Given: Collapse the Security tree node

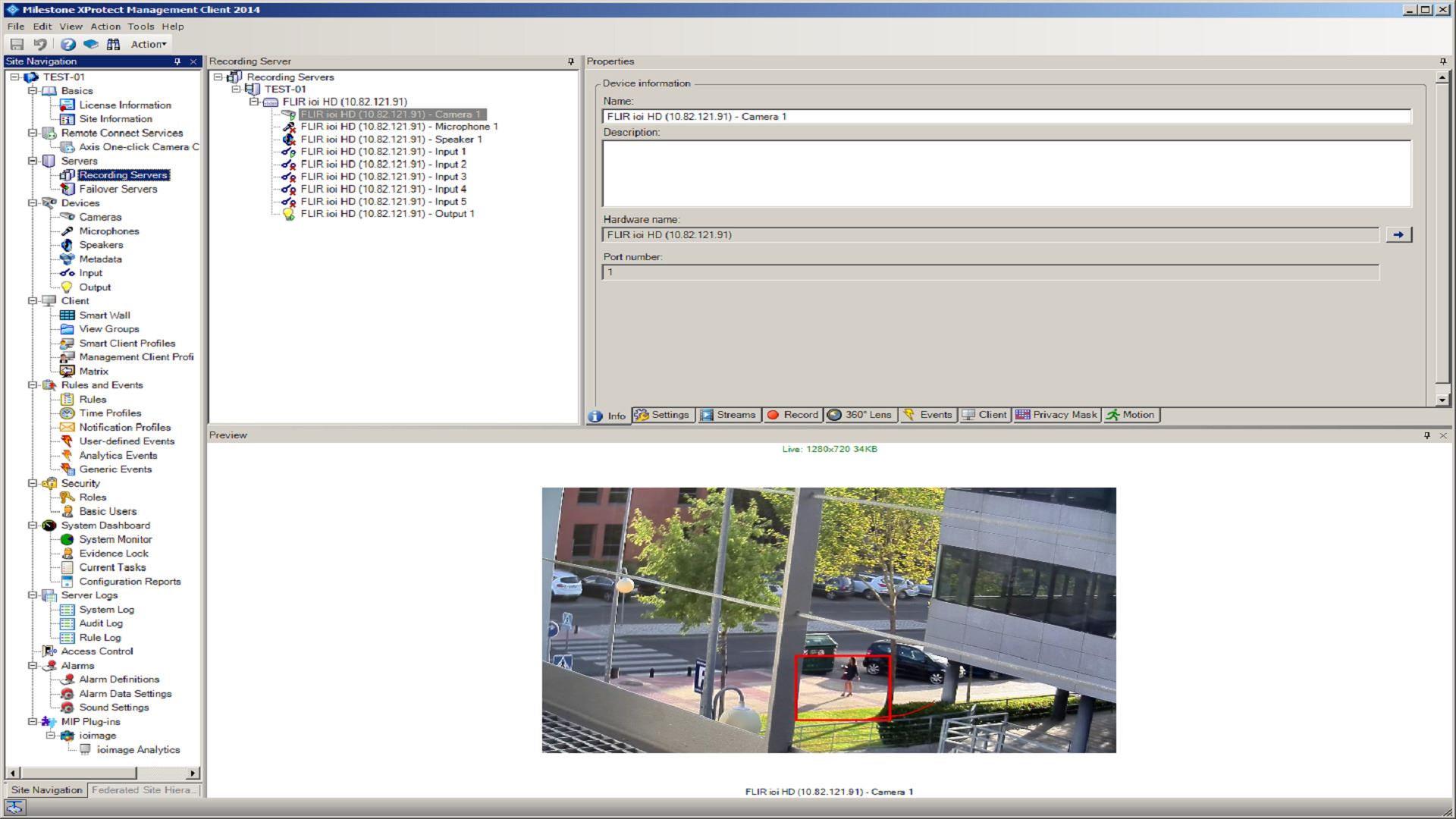Looking at the screenshot, I should 33,483.
